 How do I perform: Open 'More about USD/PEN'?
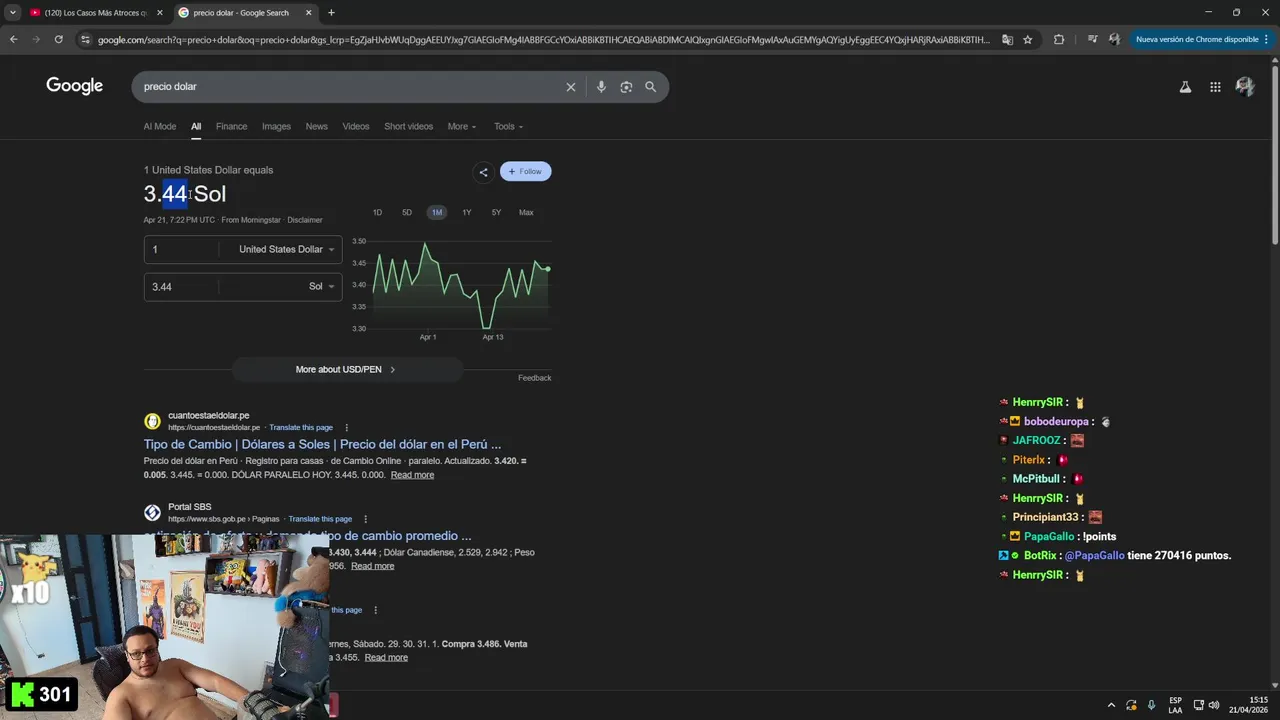tap(346, 370)
